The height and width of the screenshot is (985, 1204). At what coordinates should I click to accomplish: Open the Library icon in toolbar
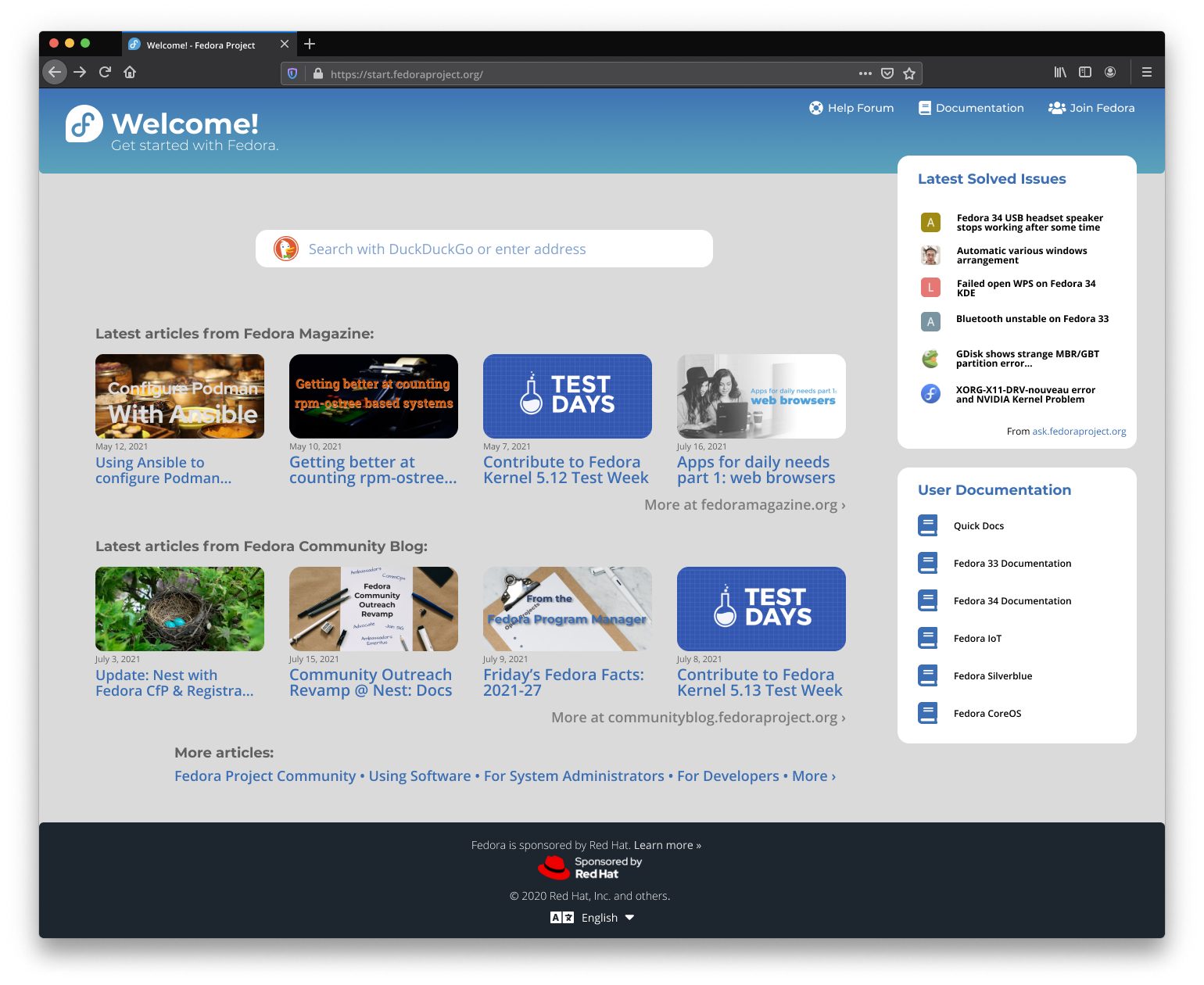coord(1060,73)
